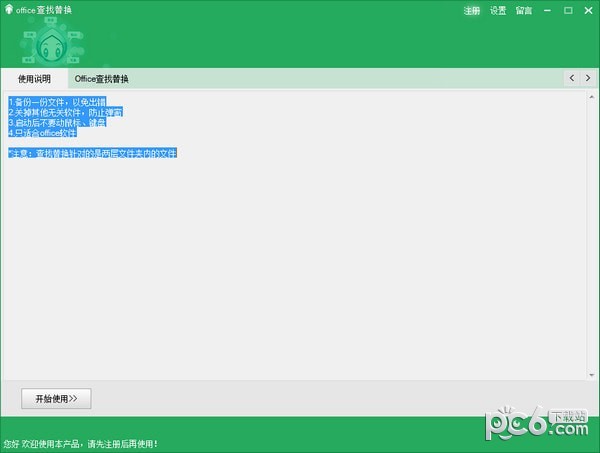Switch to the 使用说明 tab
Image resolution: width=600 pixels, height=453 pixels.
pyautogui.click(x=34, y=79)
